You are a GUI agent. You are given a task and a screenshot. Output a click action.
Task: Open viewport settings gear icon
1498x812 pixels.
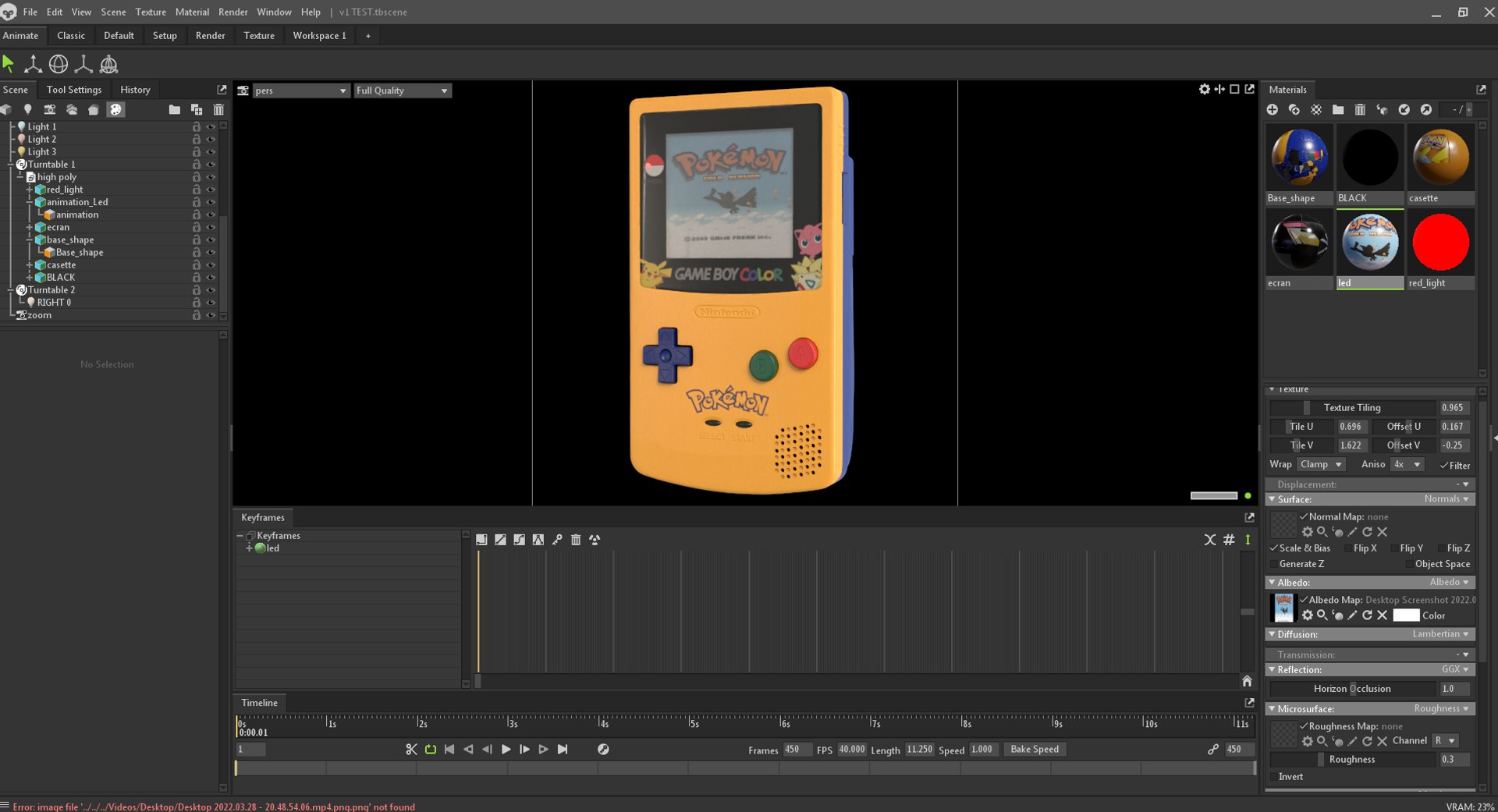click(1205, 89)
